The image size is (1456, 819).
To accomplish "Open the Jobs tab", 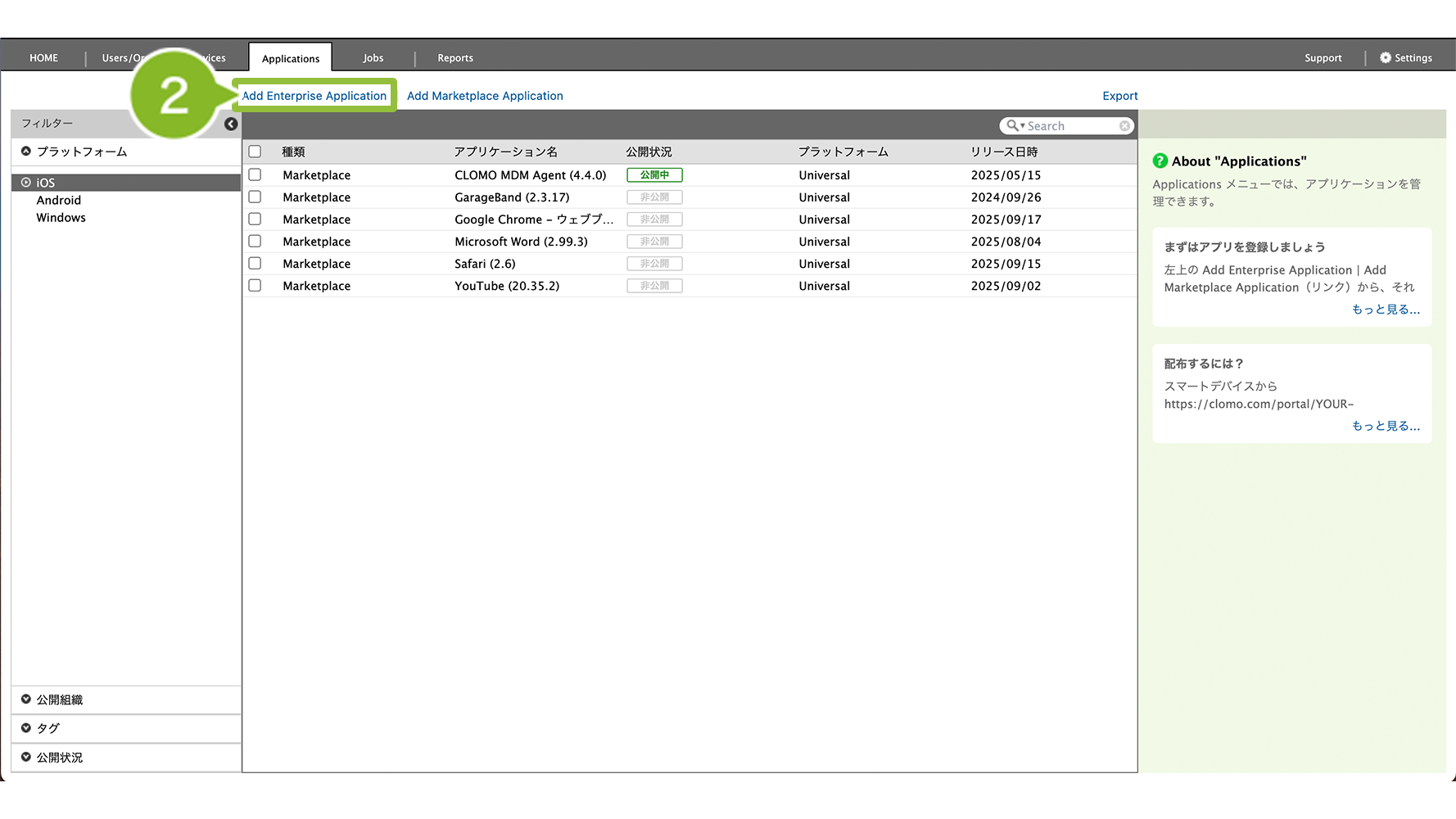I will click(x=373, y=58).
